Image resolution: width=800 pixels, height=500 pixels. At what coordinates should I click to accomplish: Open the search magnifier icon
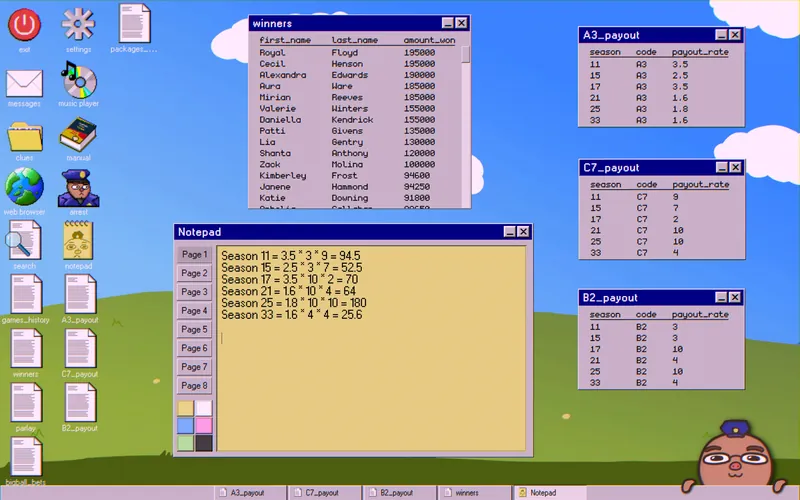[24, 240]
